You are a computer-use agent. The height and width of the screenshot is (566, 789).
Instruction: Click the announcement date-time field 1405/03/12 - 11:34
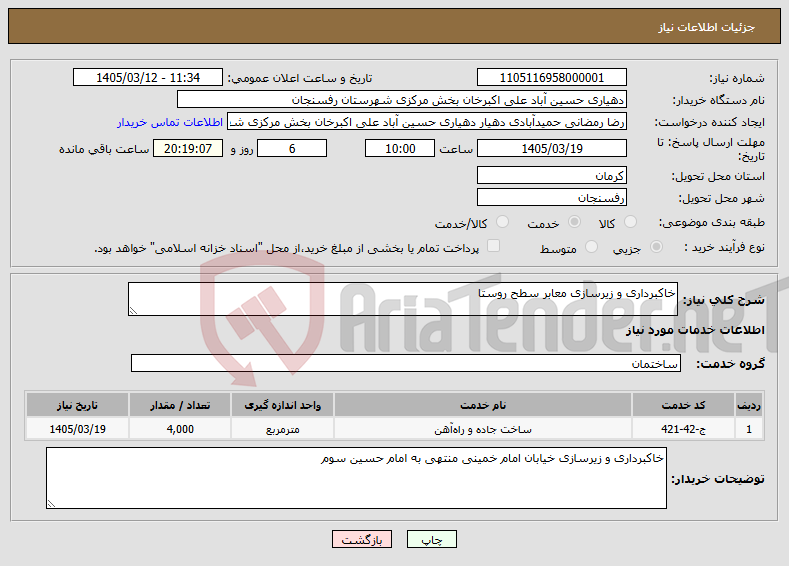[x=148, y=77]
